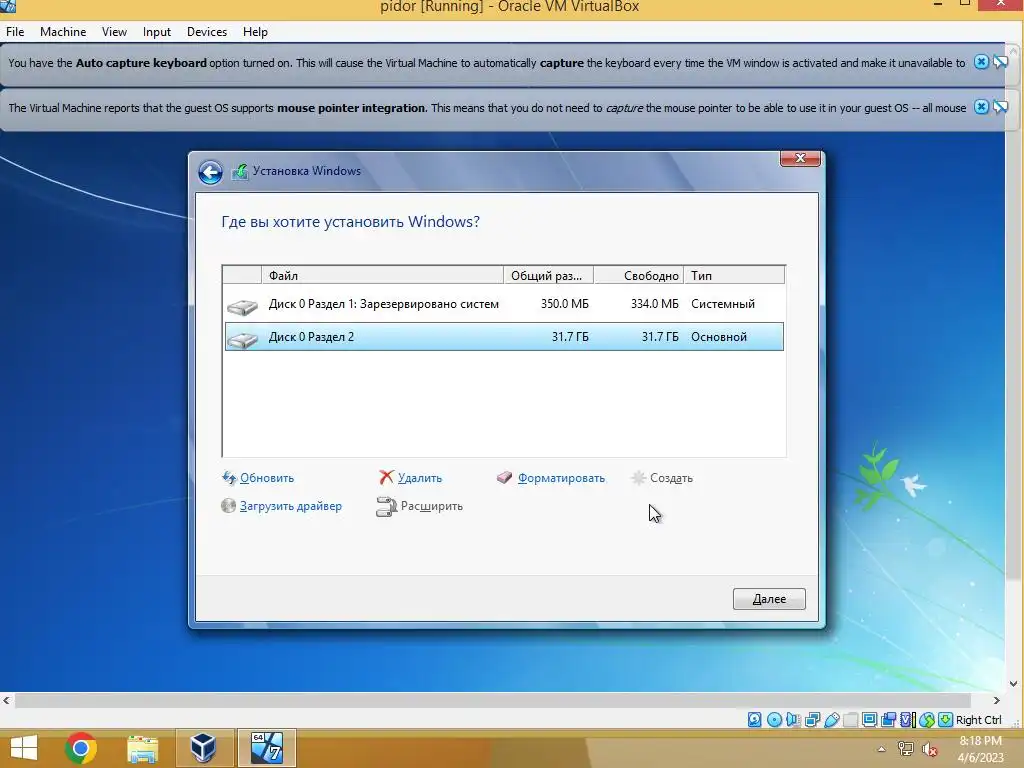Click the Right Ctrl host key label

(x=978, y=720)
